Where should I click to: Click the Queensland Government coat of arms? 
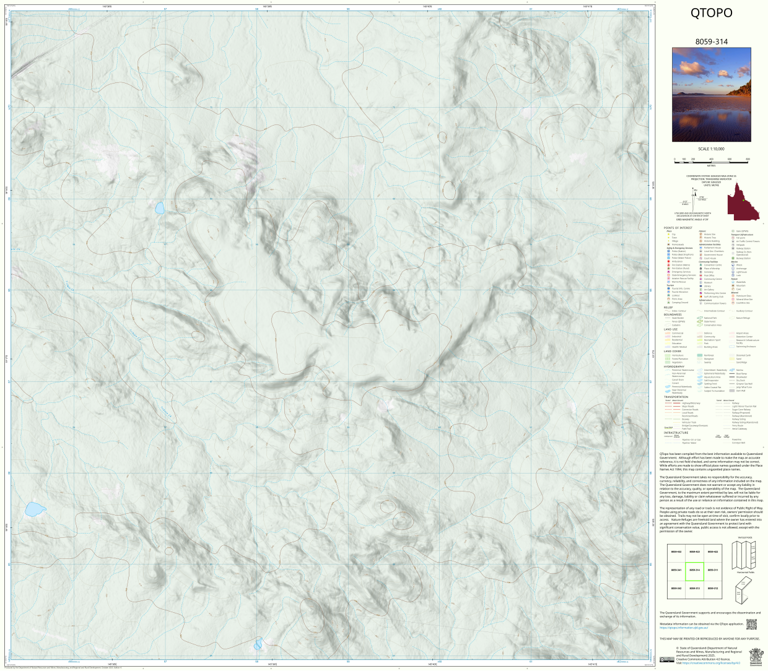click(x=756, y=655)
